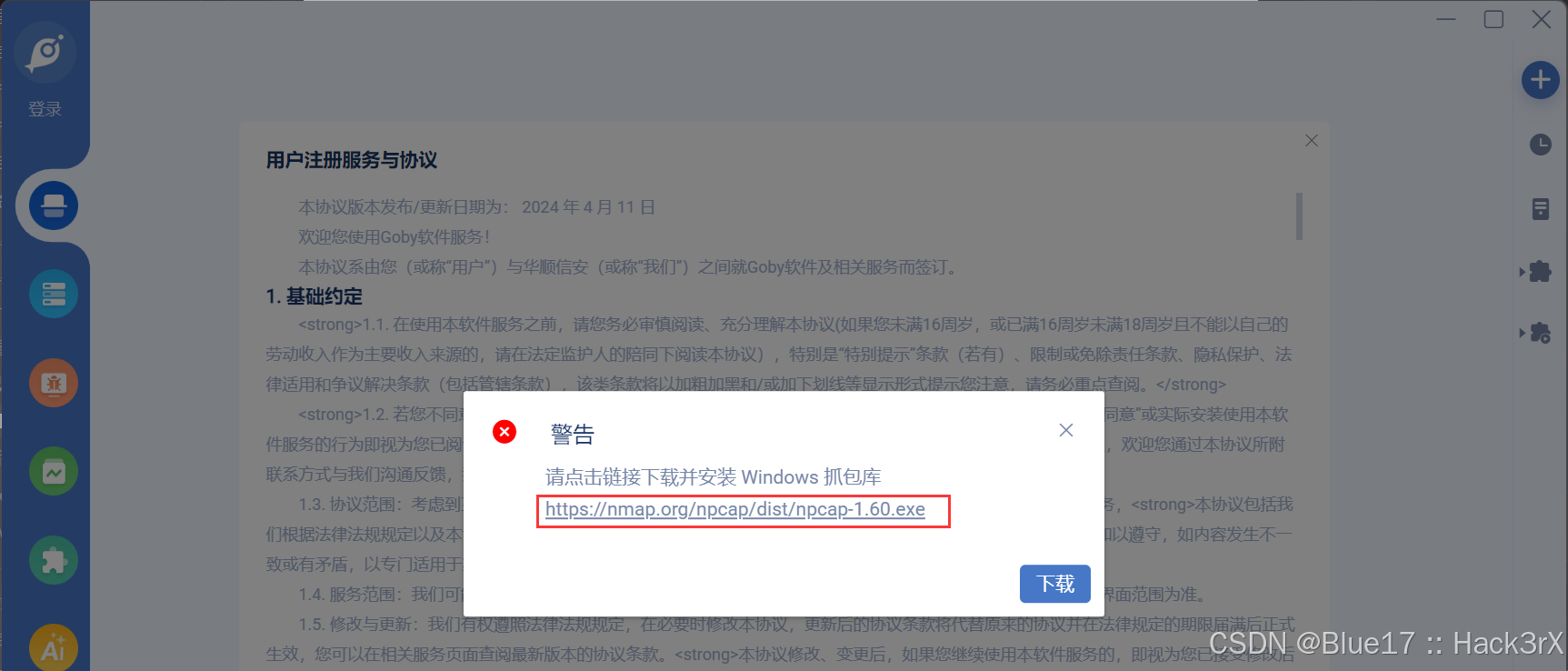1568x671 pixels.
Task: Maximize the Goby application window
Action: [1493, 19]
